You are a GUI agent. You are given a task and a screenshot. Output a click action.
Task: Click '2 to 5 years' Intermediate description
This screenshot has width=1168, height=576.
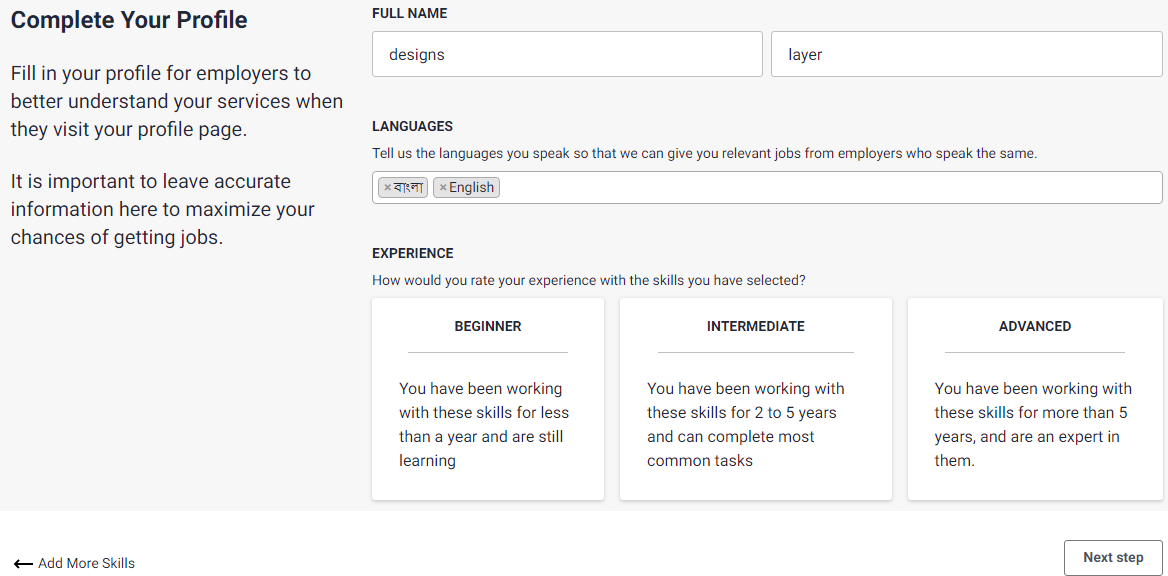click(x=746, y=425)
